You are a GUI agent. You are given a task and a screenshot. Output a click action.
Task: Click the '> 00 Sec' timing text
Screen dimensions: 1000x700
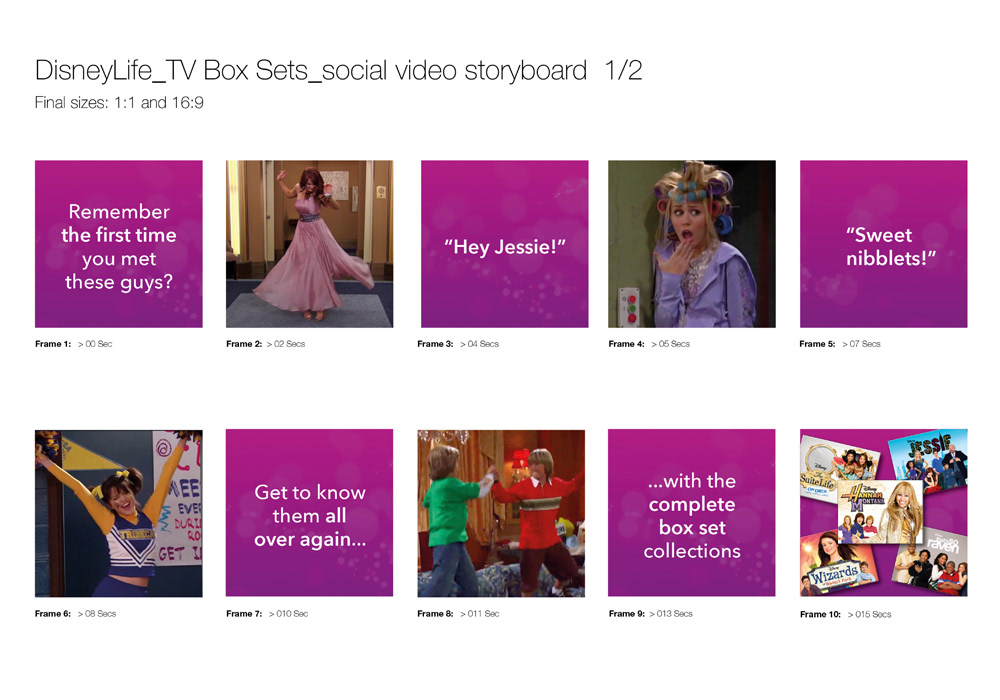(x=95, y=344)
